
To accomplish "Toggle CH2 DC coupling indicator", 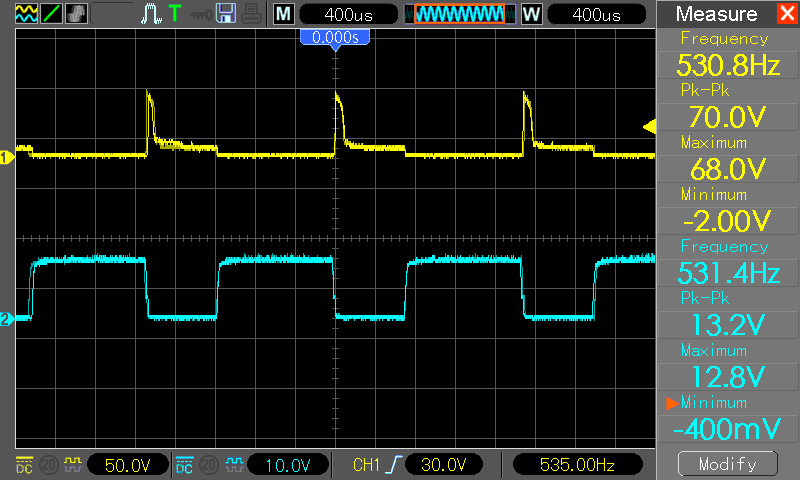I will tap(184, 465).
